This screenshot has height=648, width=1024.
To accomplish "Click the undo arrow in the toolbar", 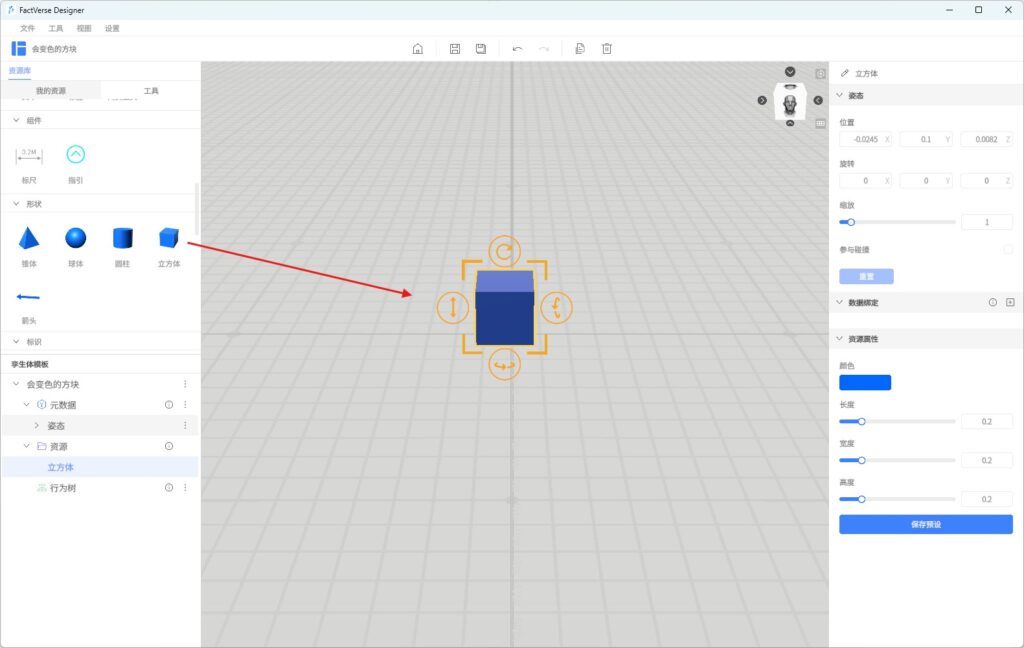I will [x=517, y=49].
